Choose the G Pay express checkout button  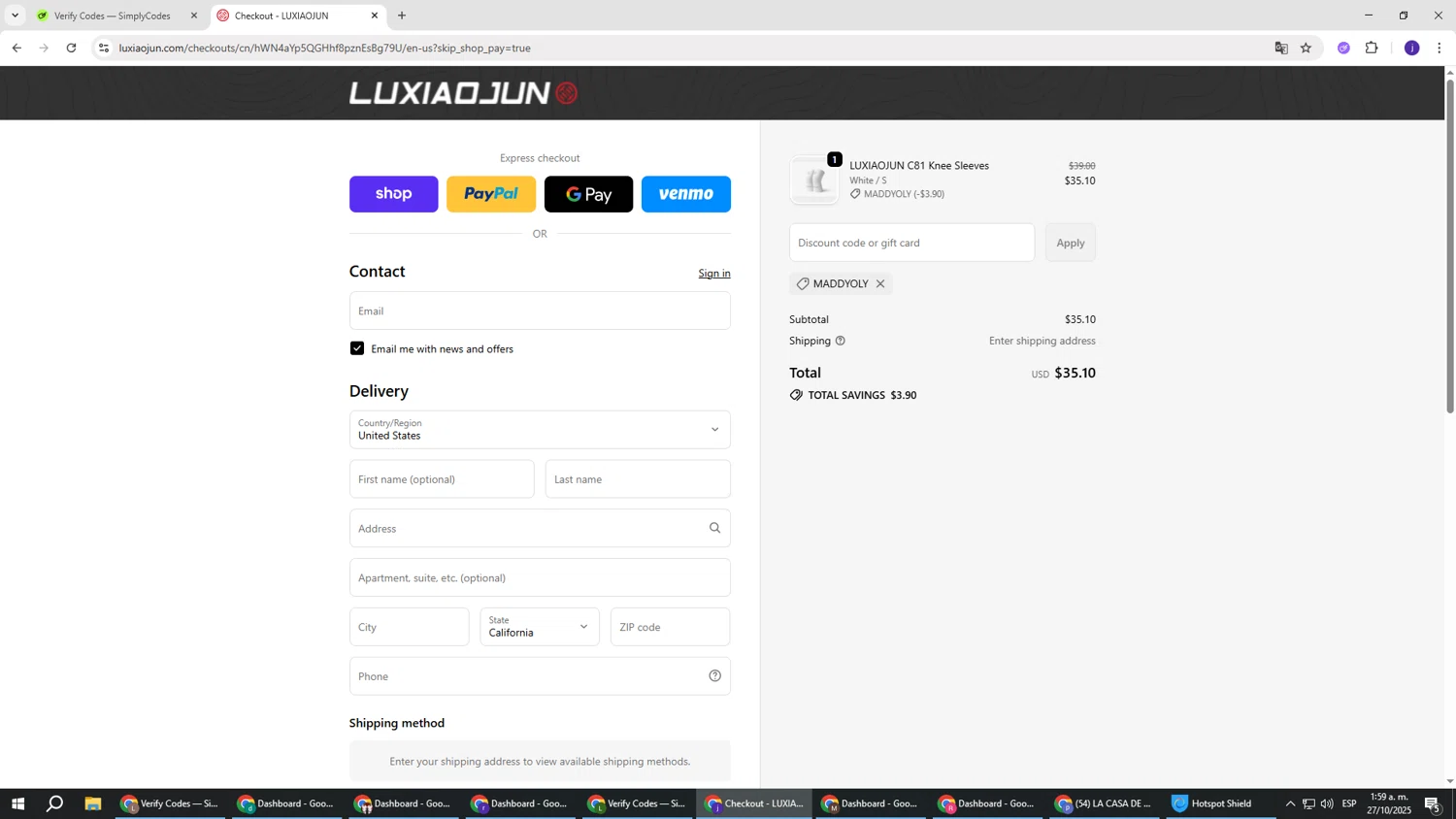(x=588, y=194)
